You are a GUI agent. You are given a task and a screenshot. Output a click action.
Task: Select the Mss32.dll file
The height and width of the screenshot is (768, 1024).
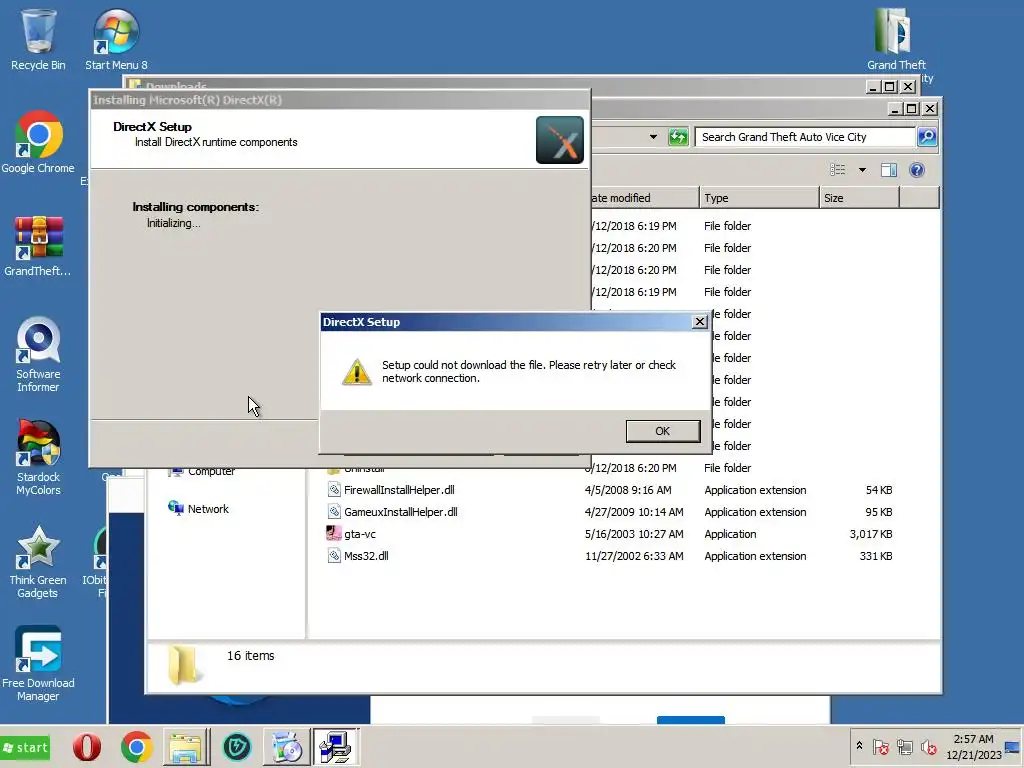[366, 556]
